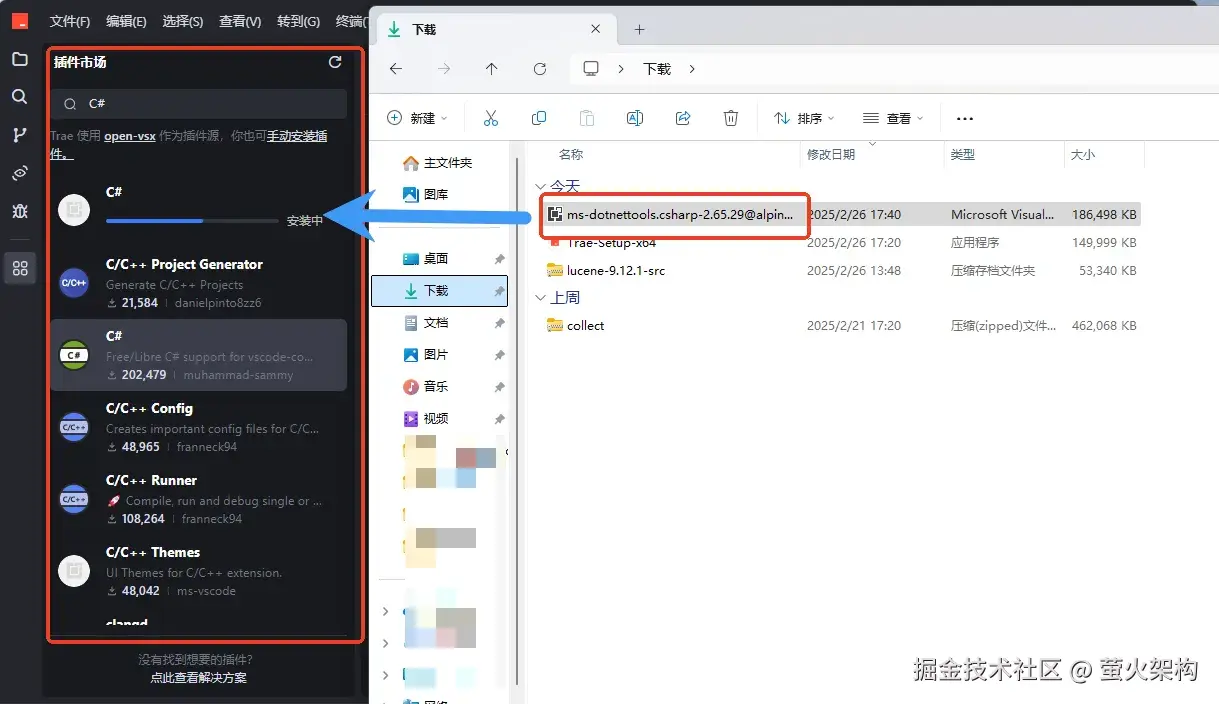
Task: Open the more options ellipsis in Explorer toolbar
Action: pyautogui.click(x=965, y=118)
